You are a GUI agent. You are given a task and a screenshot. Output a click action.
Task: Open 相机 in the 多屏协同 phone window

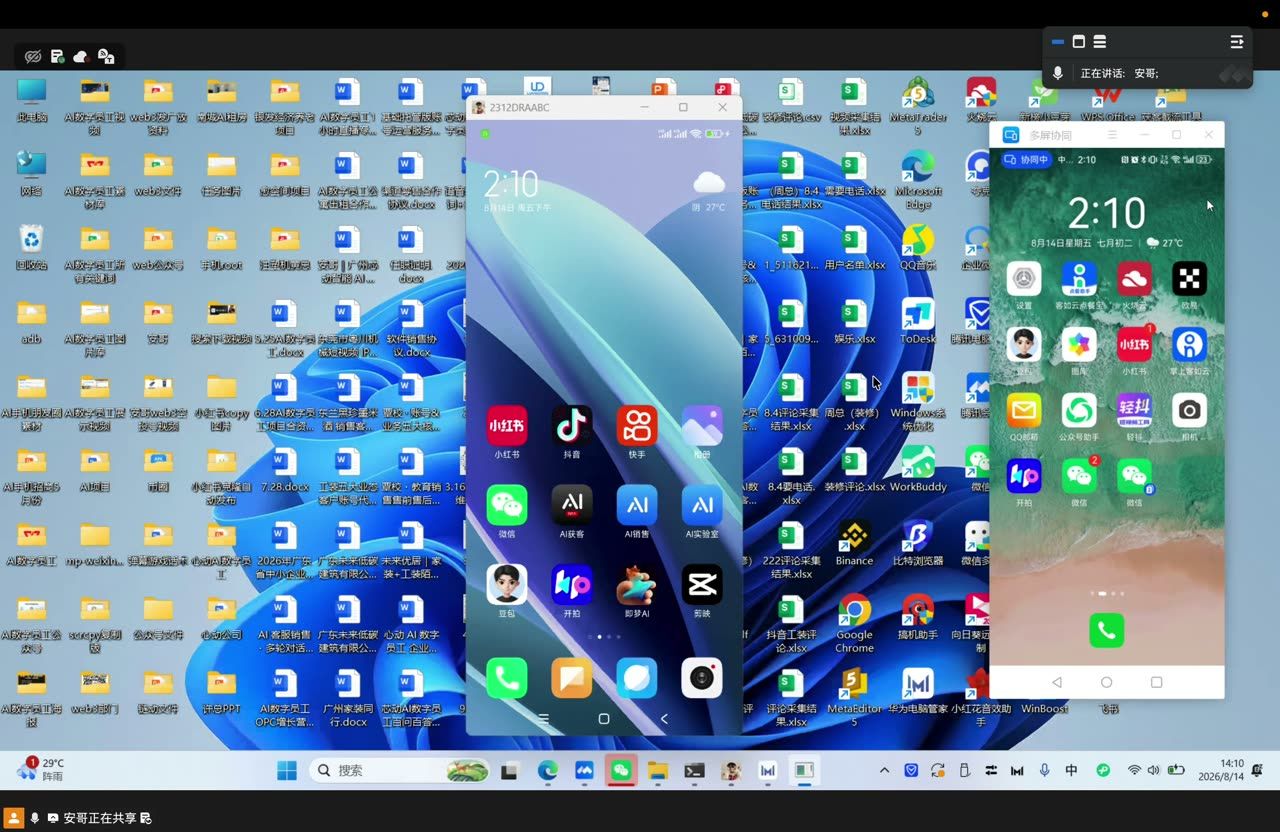pyautogui.click(x=1189, y=410)
